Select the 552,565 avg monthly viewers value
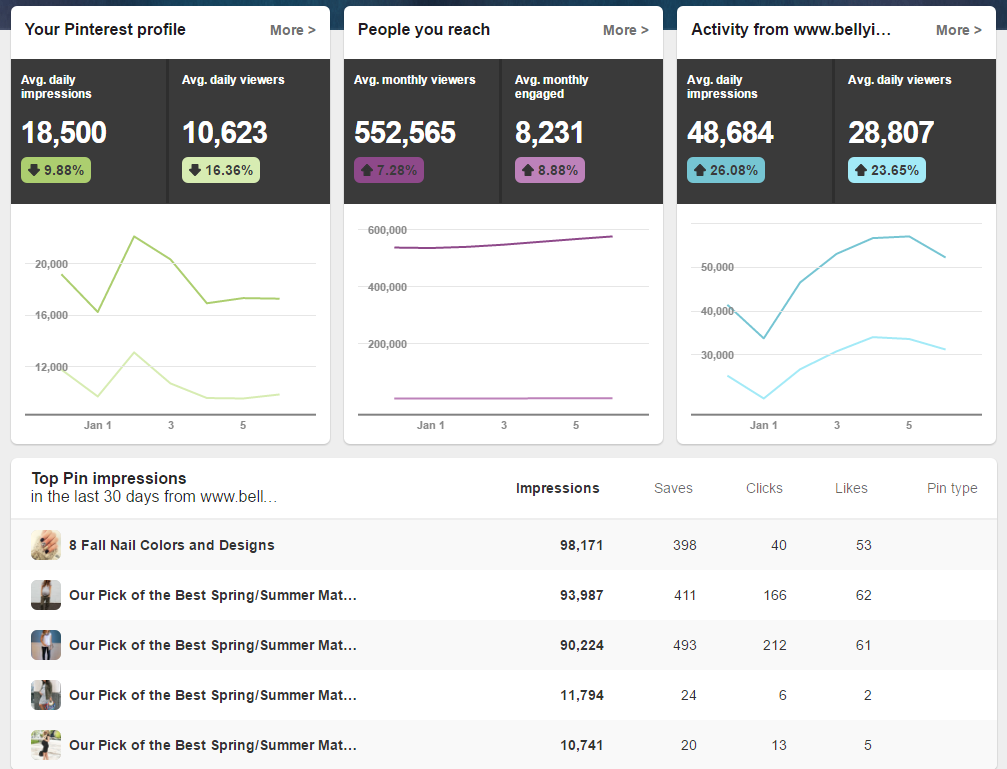This screenshot has width=1007, height=769. click(405, 133)
